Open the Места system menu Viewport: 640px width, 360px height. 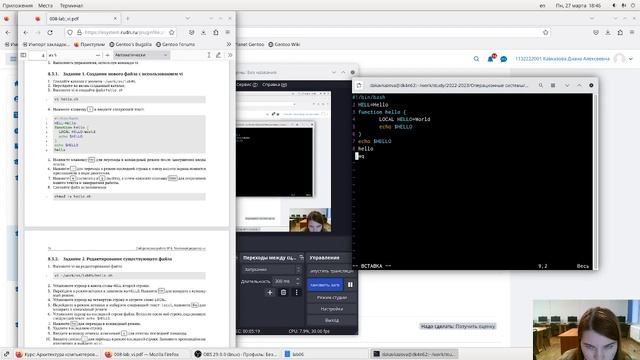tap(45, 5)
